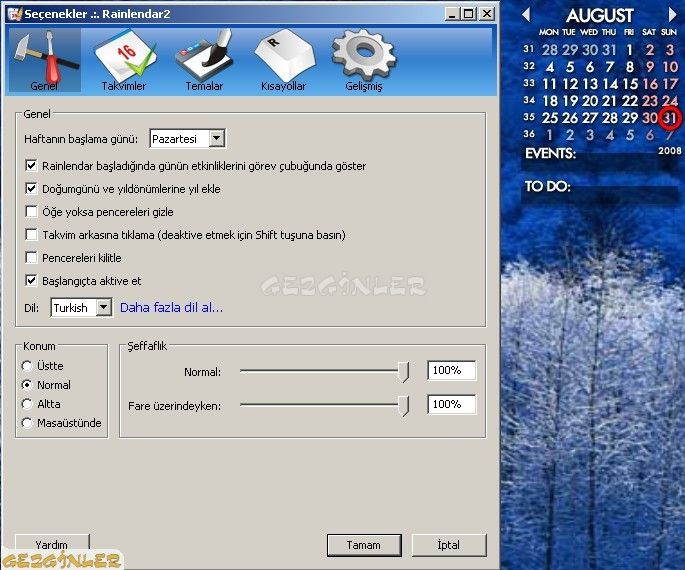Open the Gelişmiş gear icon
685x570 pixels.
coord(363,60)
